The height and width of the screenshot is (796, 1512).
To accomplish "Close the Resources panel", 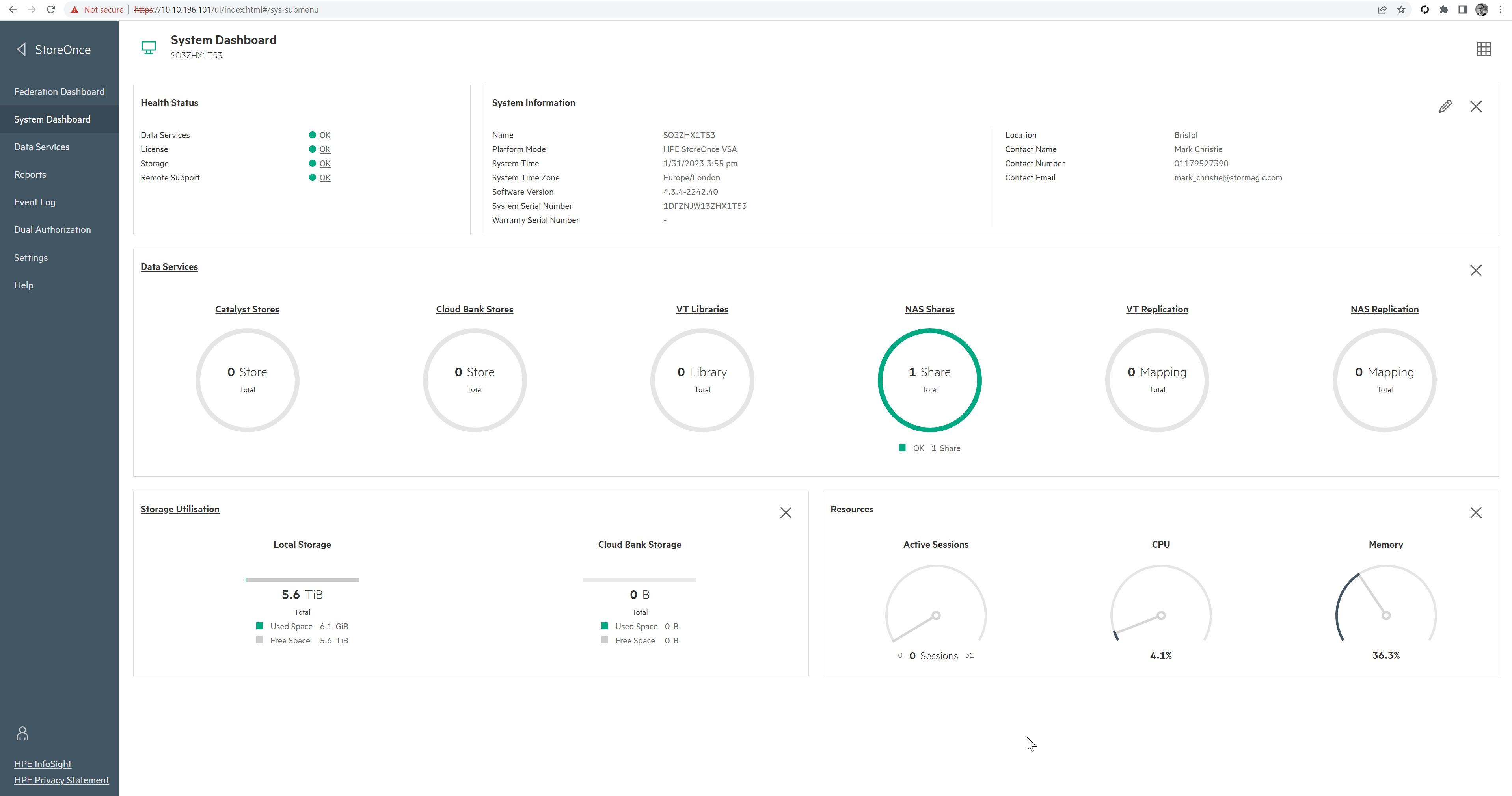I will [x=1476, y=512].
